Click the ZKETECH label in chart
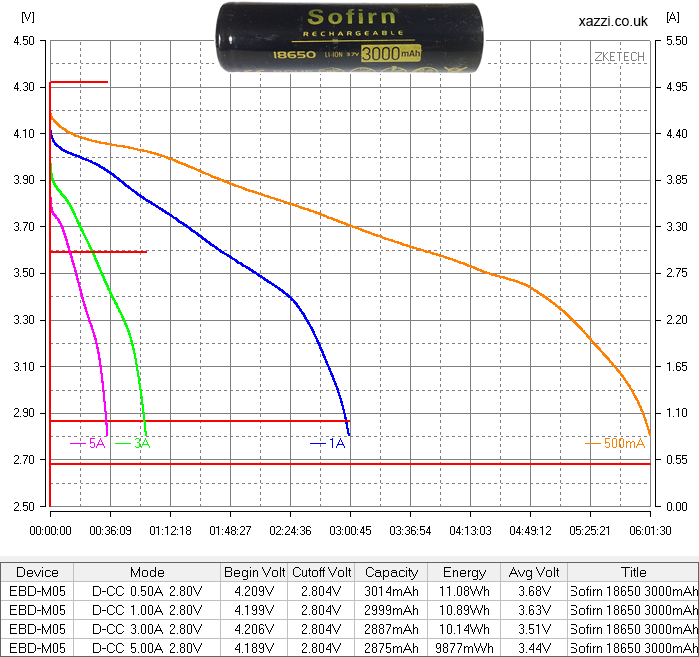 pos(620,57)
